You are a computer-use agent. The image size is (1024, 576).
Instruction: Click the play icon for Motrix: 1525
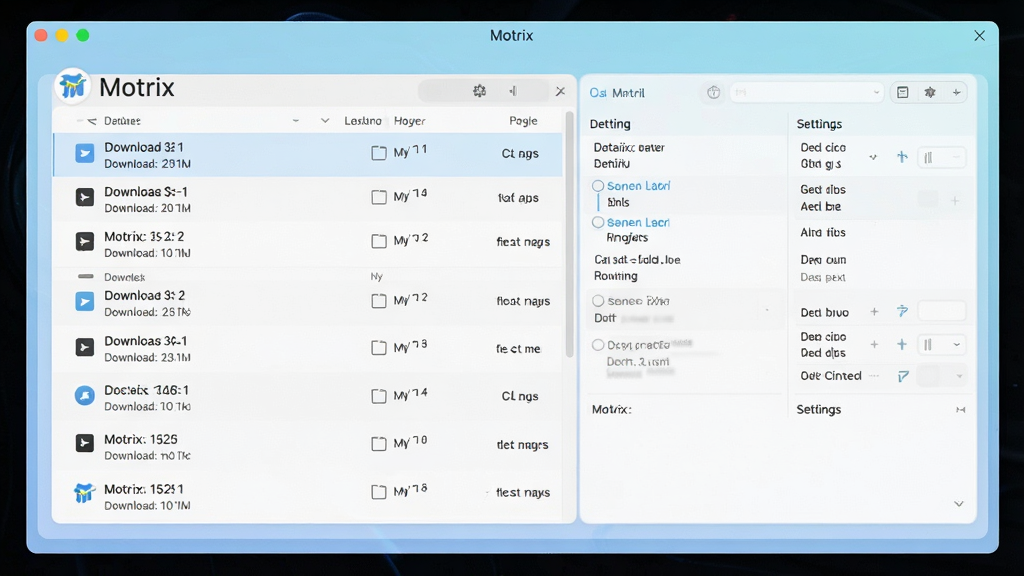[x=84, y=443]
